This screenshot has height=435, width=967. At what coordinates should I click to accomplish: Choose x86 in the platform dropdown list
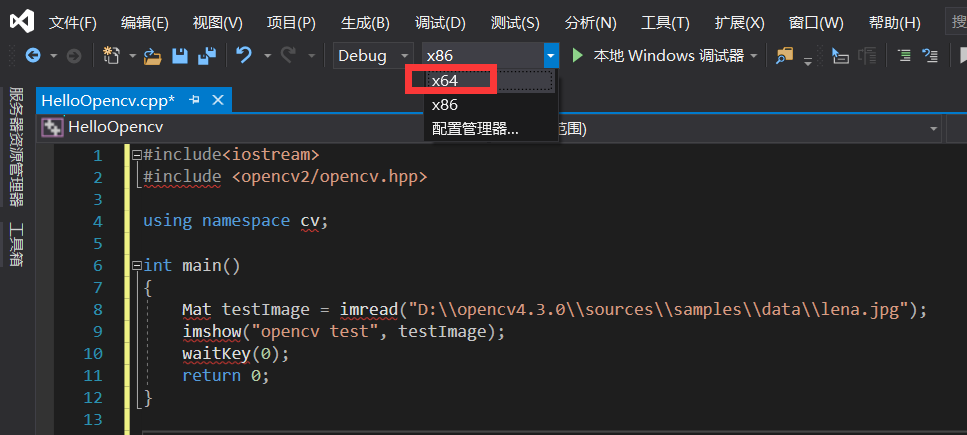445,105
